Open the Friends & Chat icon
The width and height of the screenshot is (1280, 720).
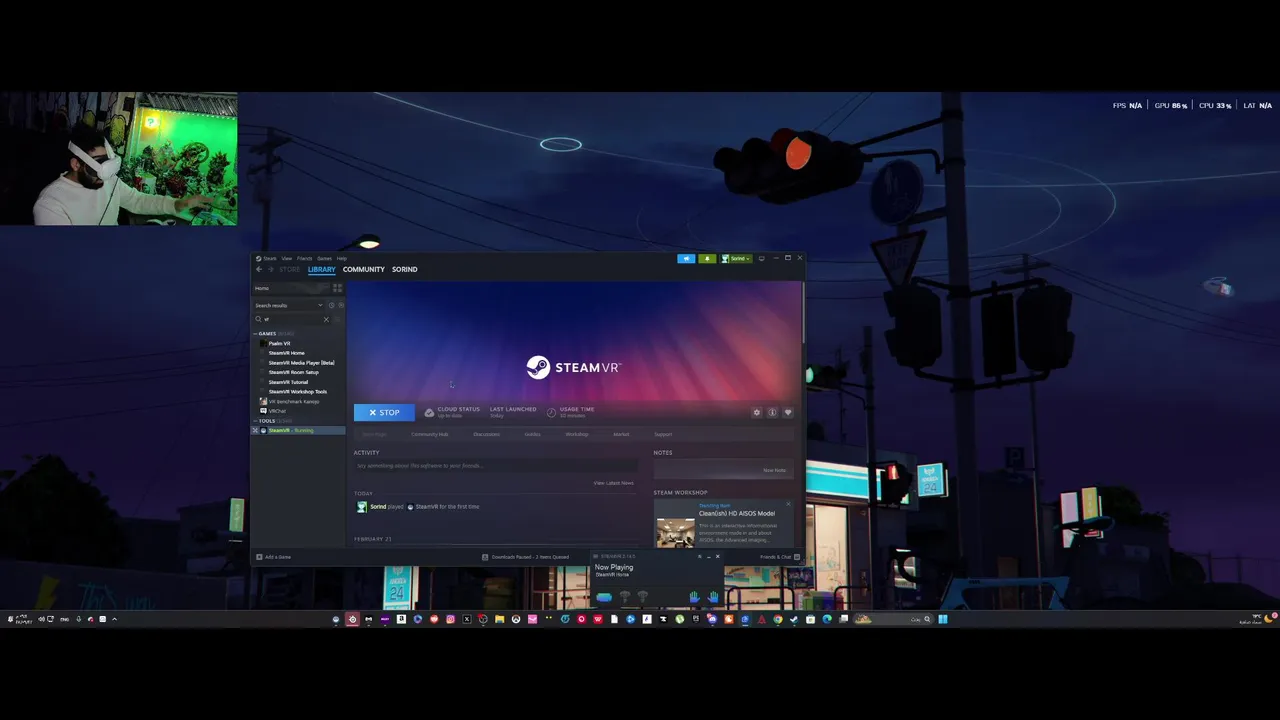(x=796, y=557)
